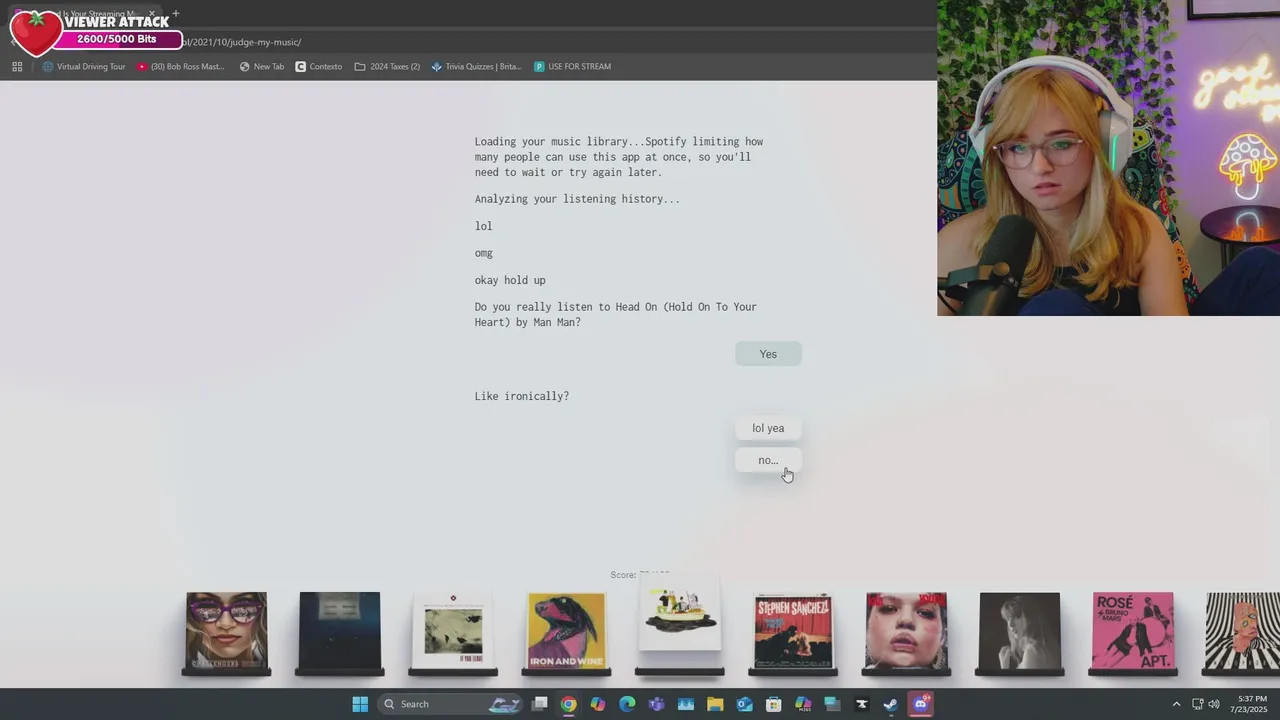Viewport: 1280px width, 720px height.
Task: Select the black and white reclining album cover
Action: 1020,630
